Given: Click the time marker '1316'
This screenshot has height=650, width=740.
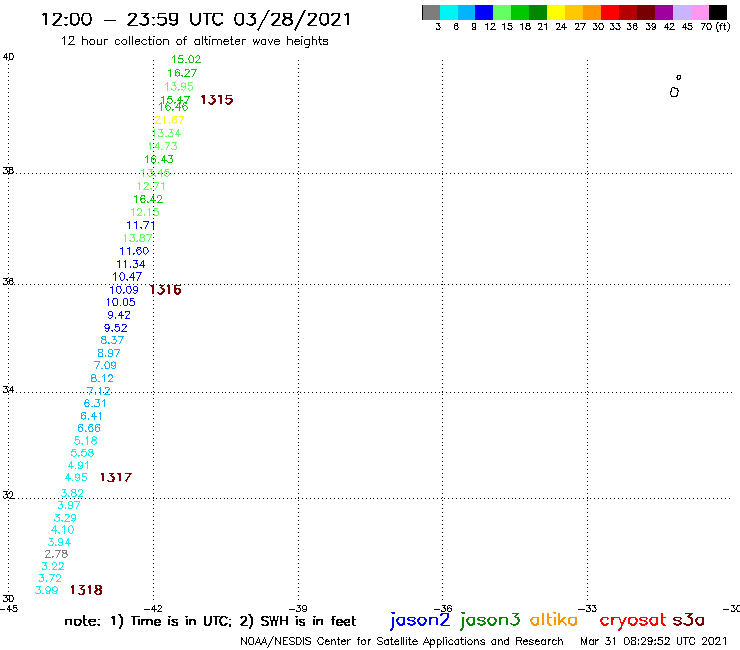Looking at the screenshot, I should 165,290.
